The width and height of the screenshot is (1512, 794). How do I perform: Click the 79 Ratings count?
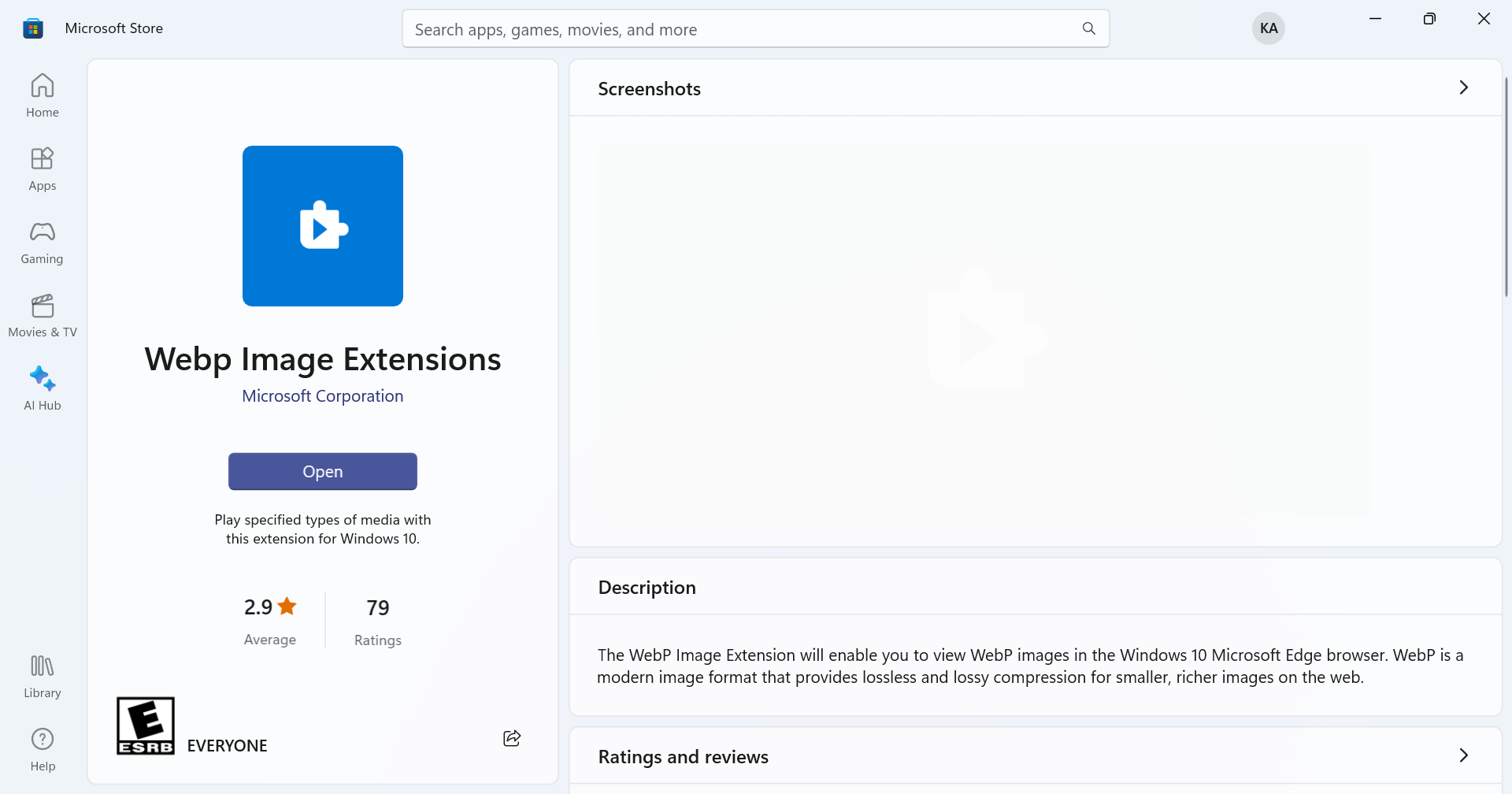378,620
